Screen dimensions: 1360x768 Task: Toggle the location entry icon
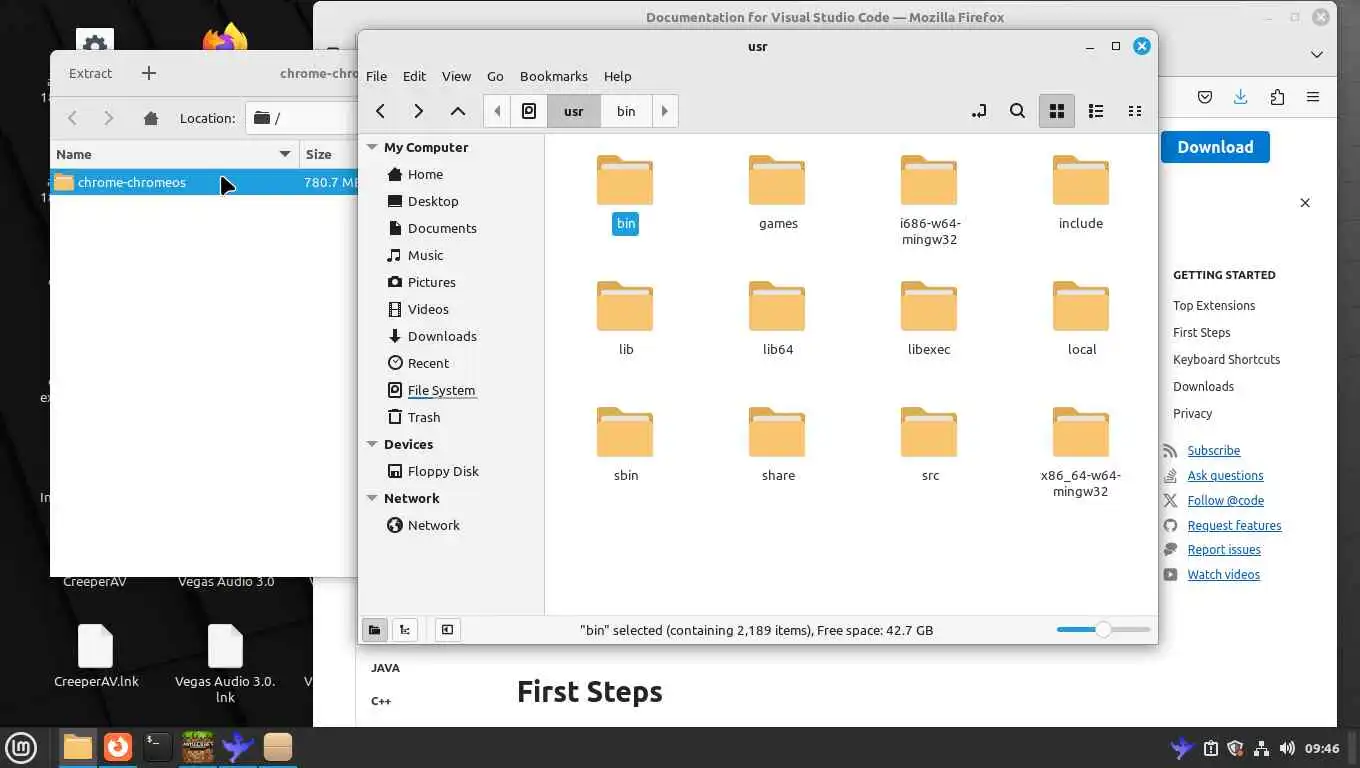click(979, 111)
